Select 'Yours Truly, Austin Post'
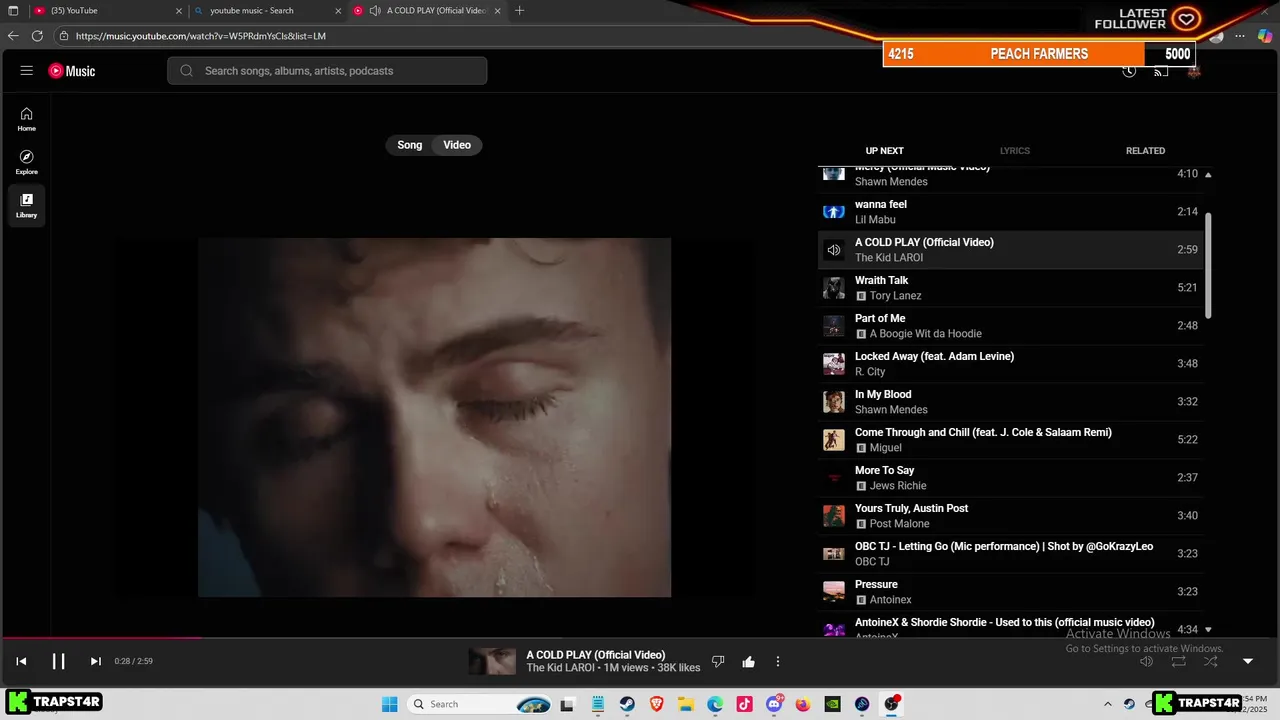 (1010, 516)
